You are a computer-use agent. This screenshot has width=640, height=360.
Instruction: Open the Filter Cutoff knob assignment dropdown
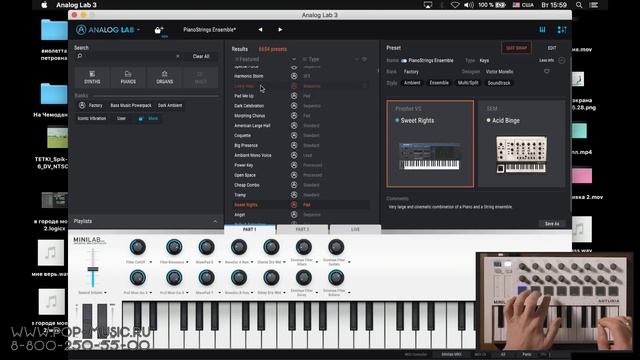tap(151, 262)
